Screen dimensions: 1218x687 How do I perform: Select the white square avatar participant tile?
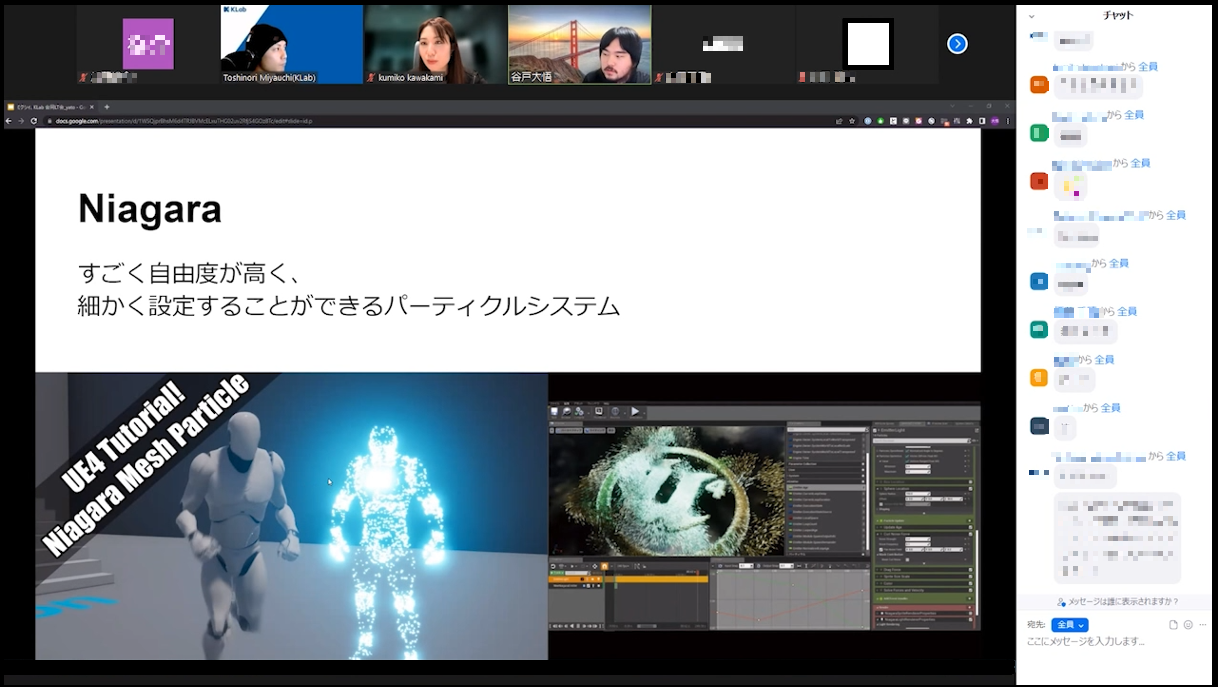(867, 44)
